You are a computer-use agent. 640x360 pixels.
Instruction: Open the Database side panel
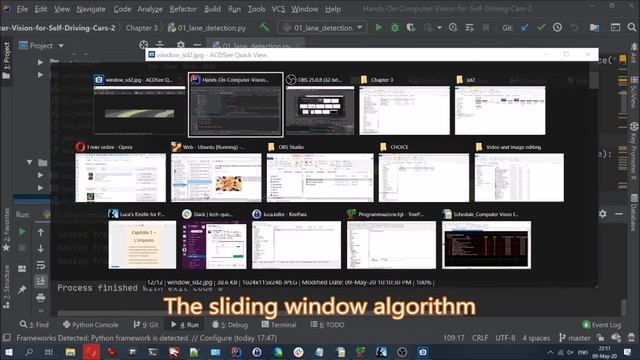[x=633, y=212]
